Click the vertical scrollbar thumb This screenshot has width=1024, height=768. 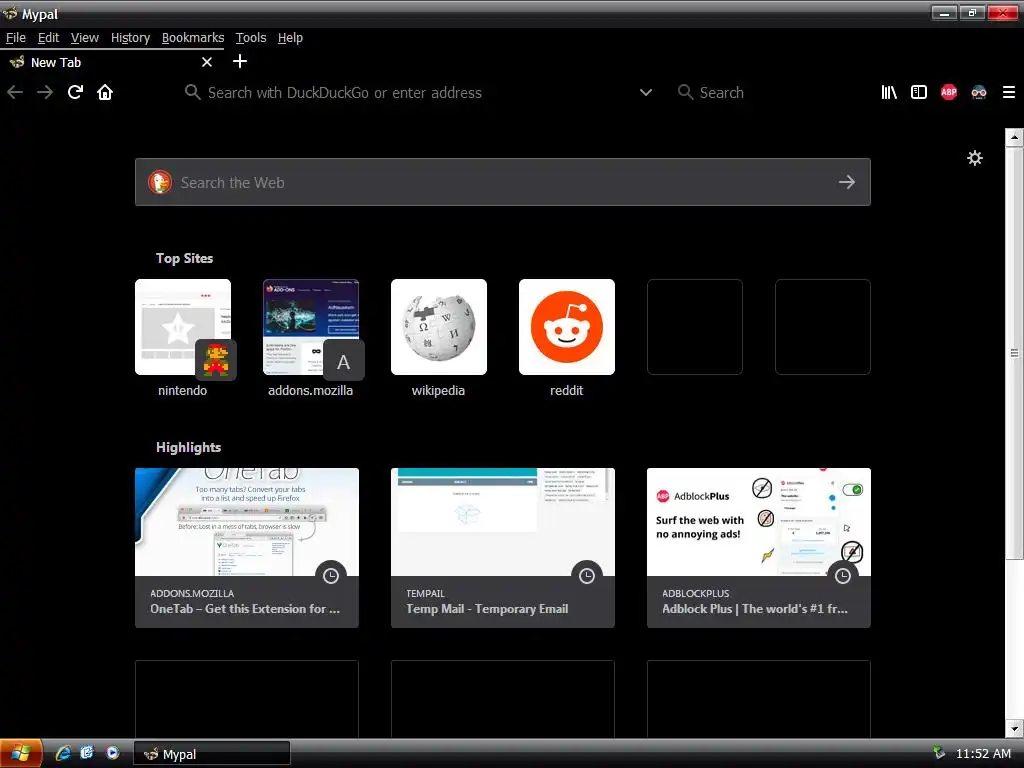[1014, 353]
